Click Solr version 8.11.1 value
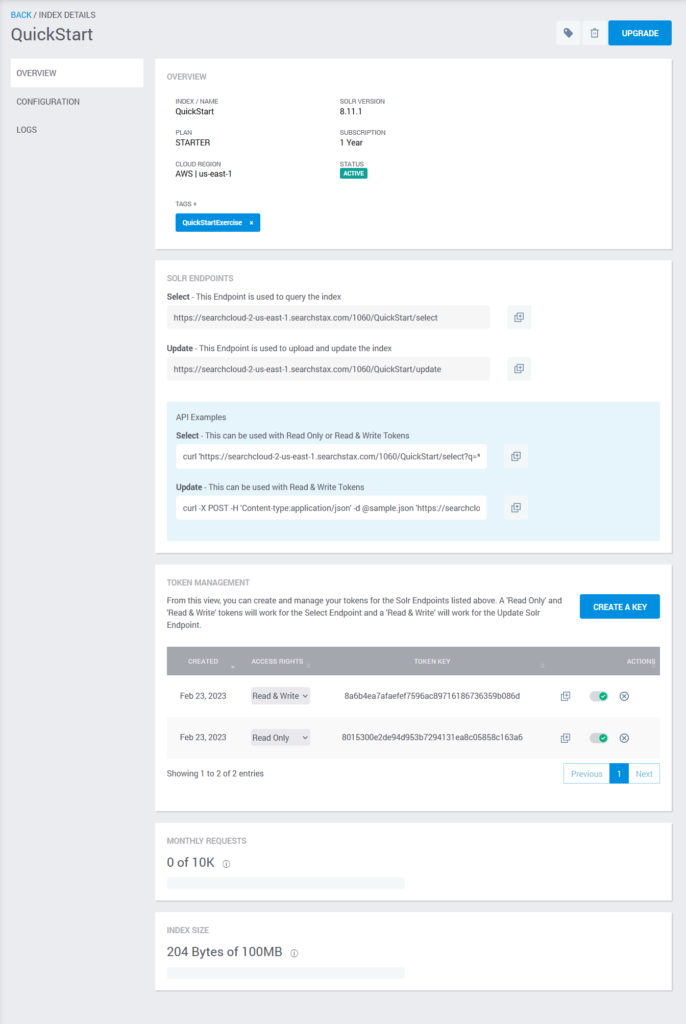Viewport: 686px width, 1024px height. tap(351, 112)
